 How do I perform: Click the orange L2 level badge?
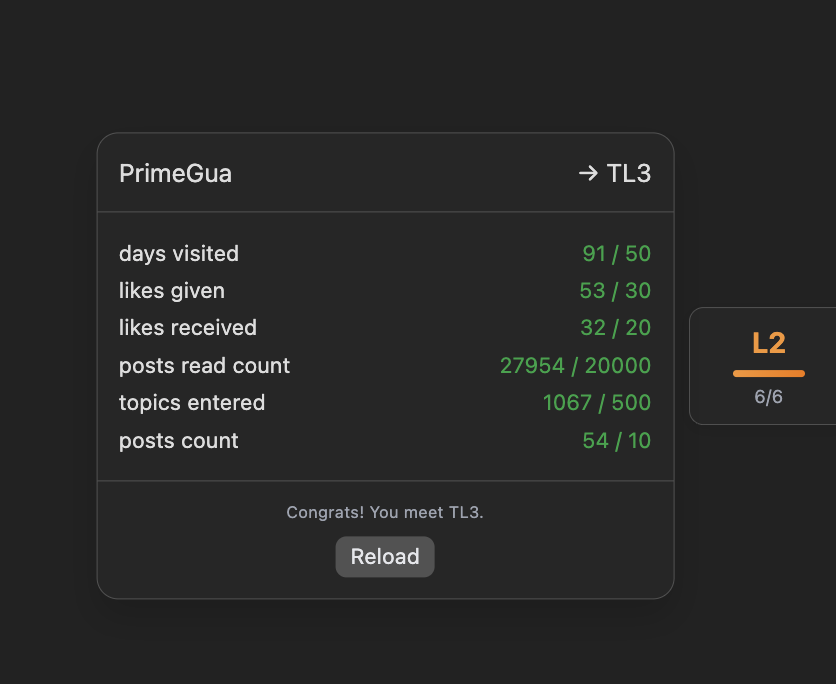click(768, 343)
